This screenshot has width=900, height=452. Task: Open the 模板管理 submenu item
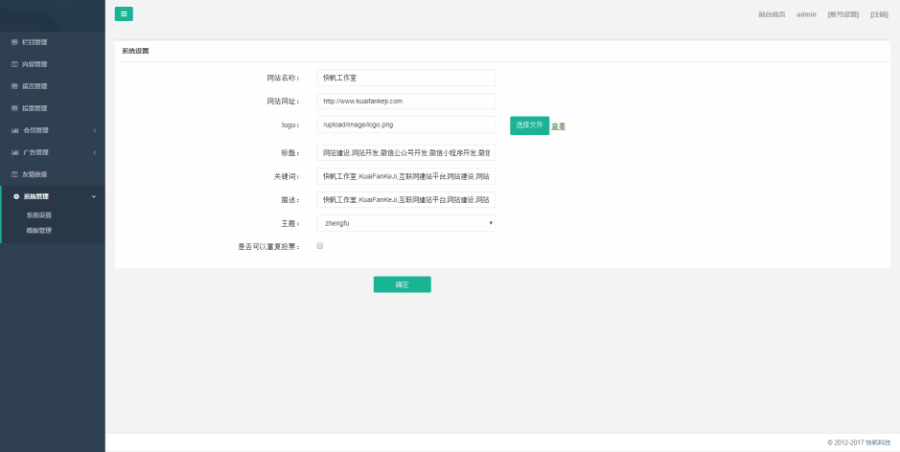39,230
